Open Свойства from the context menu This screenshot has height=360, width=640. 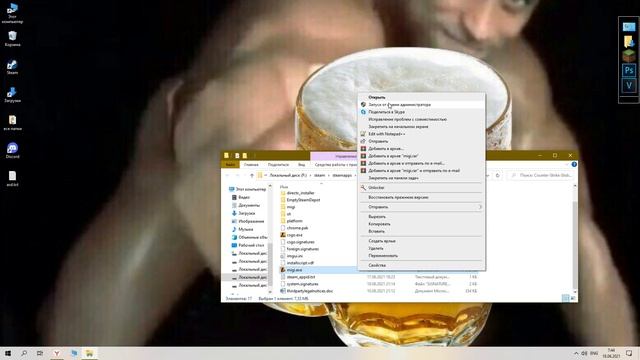point(422,265)
